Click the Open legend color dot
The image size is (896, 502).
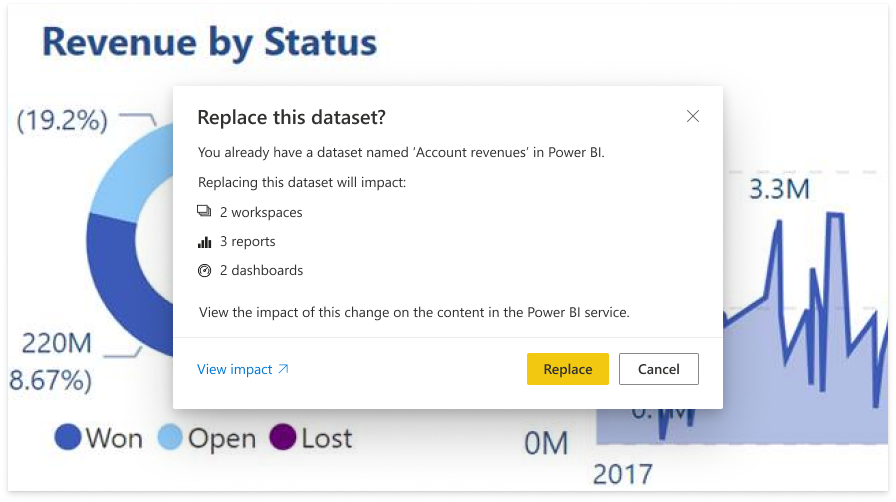tap(171, 438)
